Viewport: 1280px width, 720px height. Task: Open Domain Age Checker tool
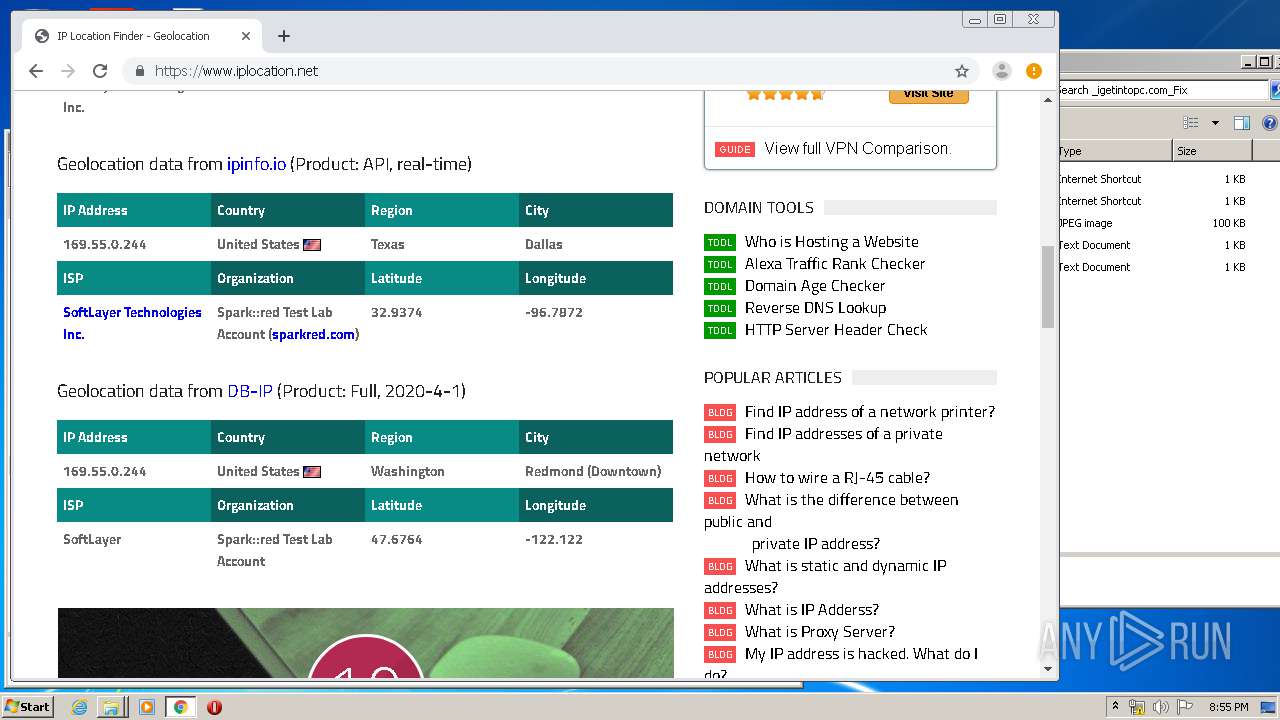[815, 286]
